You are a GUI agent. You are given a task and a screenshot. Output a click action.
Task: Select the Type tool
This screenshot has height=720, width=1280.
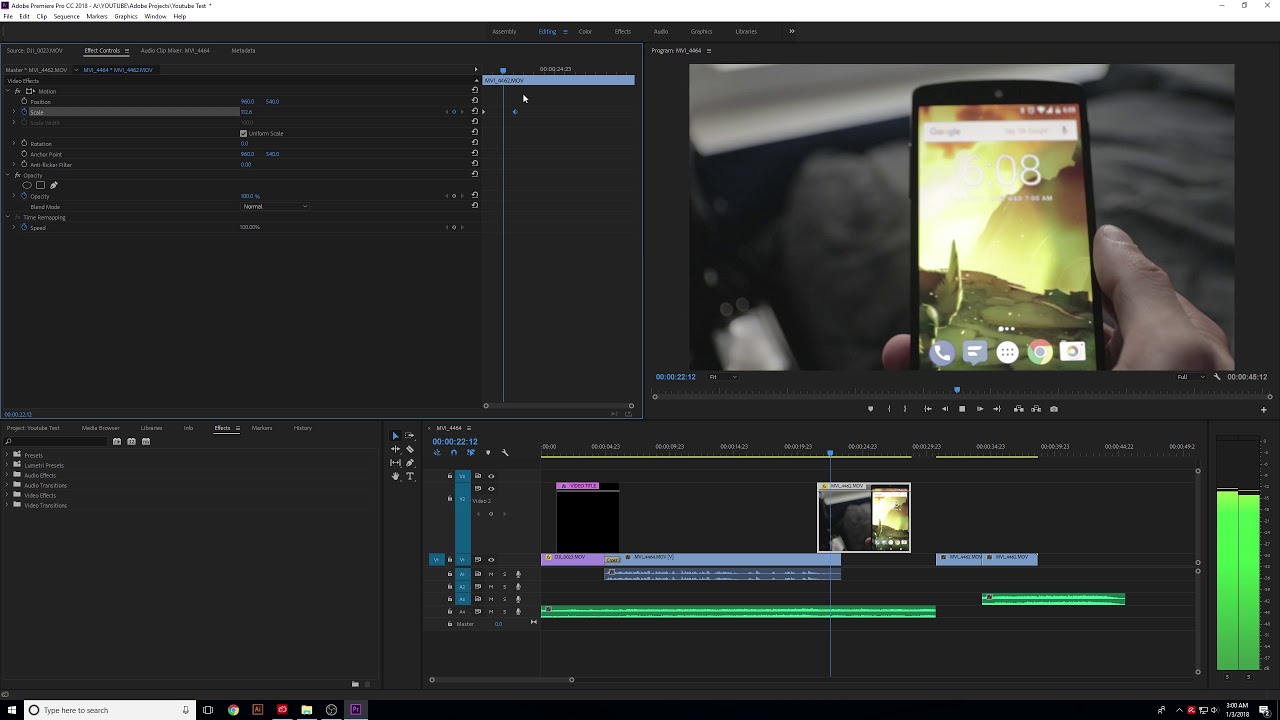coord(410,476)
